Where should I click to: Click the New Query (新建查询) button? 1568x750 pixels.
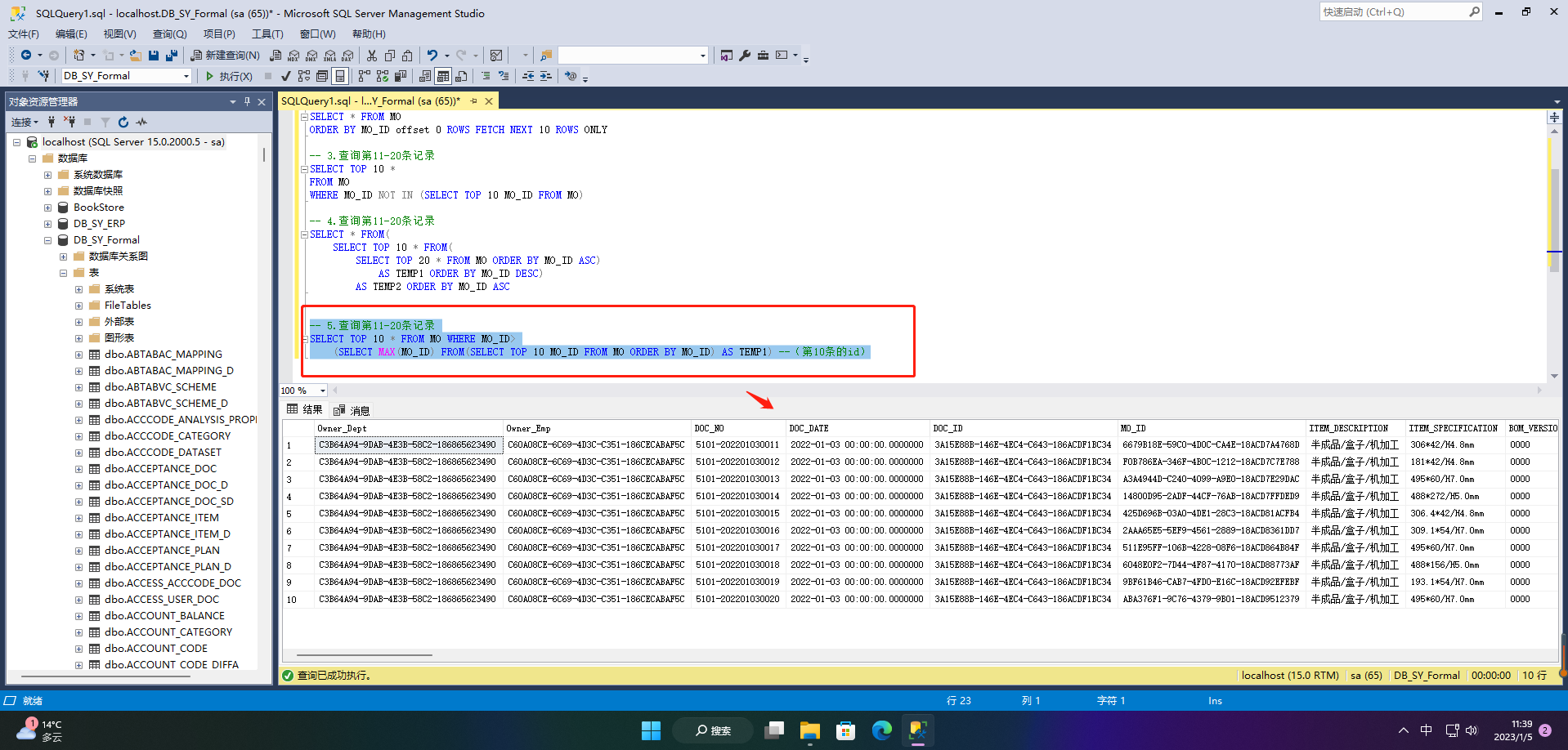point(225,56)
